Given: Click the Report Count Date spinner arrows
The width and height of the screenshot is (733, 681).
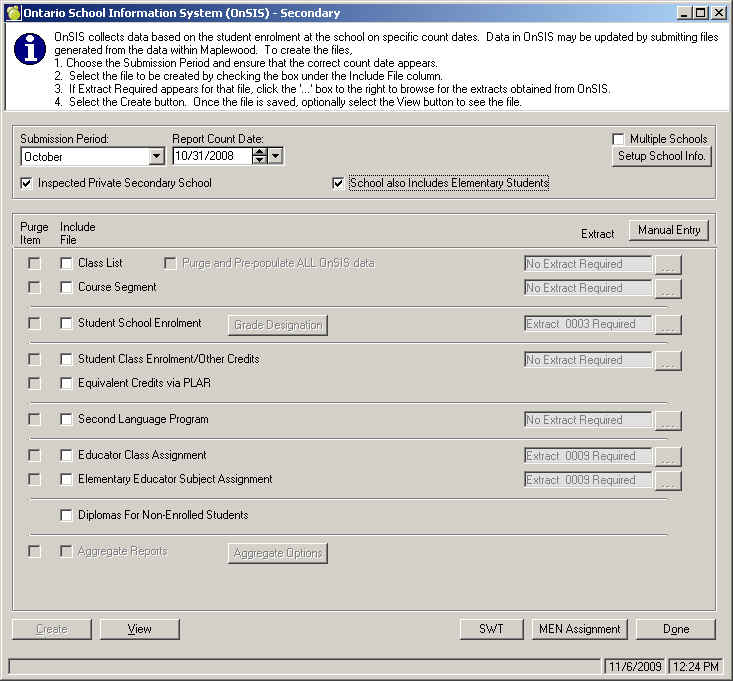Looking at the screenshot, I should 260,156.
